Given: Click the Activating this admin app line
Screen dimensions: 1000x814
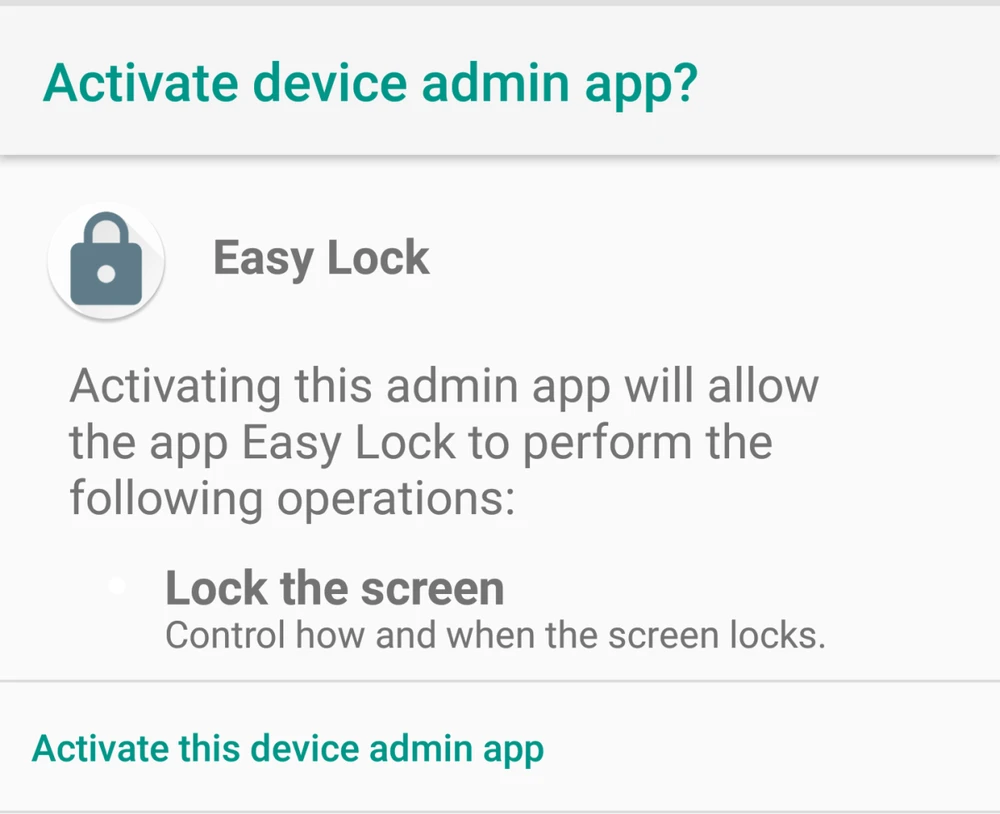Looking at the screenshot, I should tap(444, 386).
